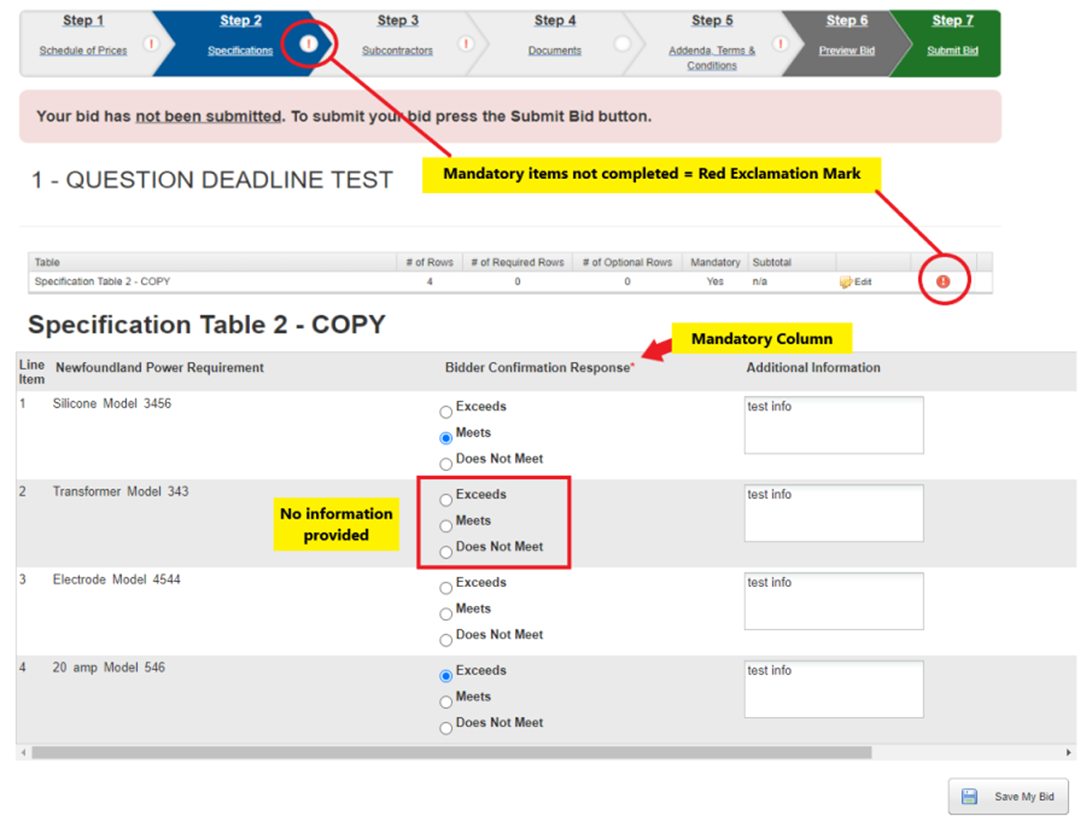Open Step 6 tab
Screen dimensions: 1092x827
pos(847,21)
